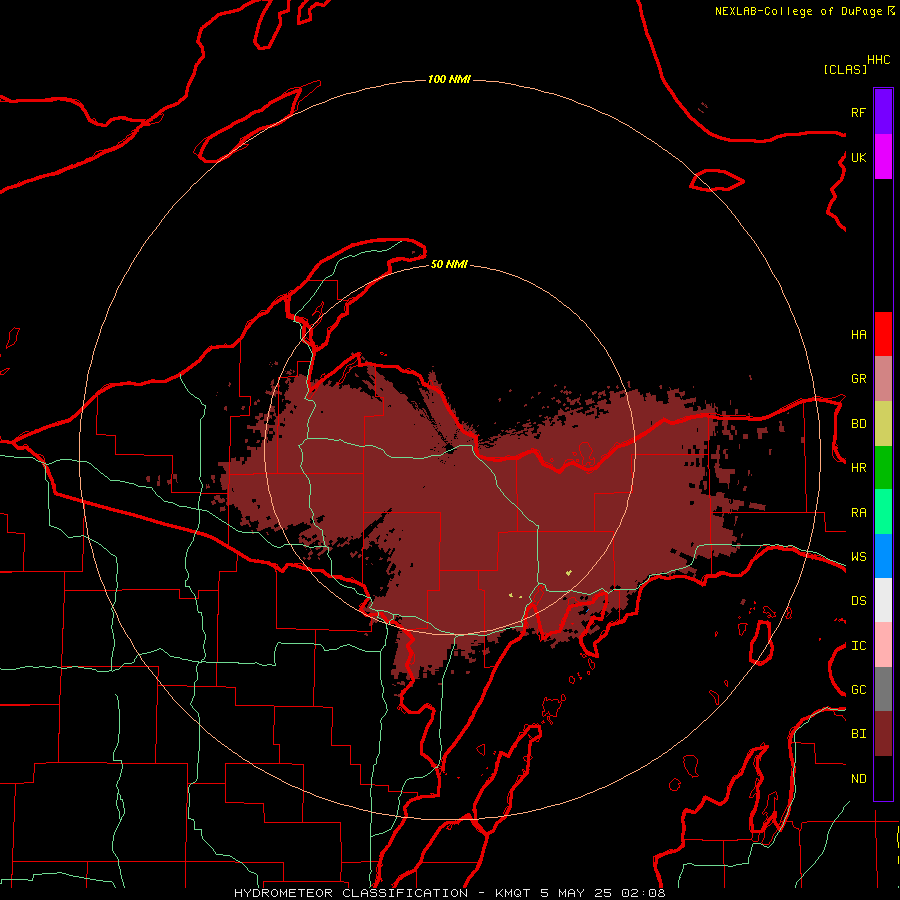Click the NEXLAB-College of DuPage text
900x900 pixels.
point(798,11)
